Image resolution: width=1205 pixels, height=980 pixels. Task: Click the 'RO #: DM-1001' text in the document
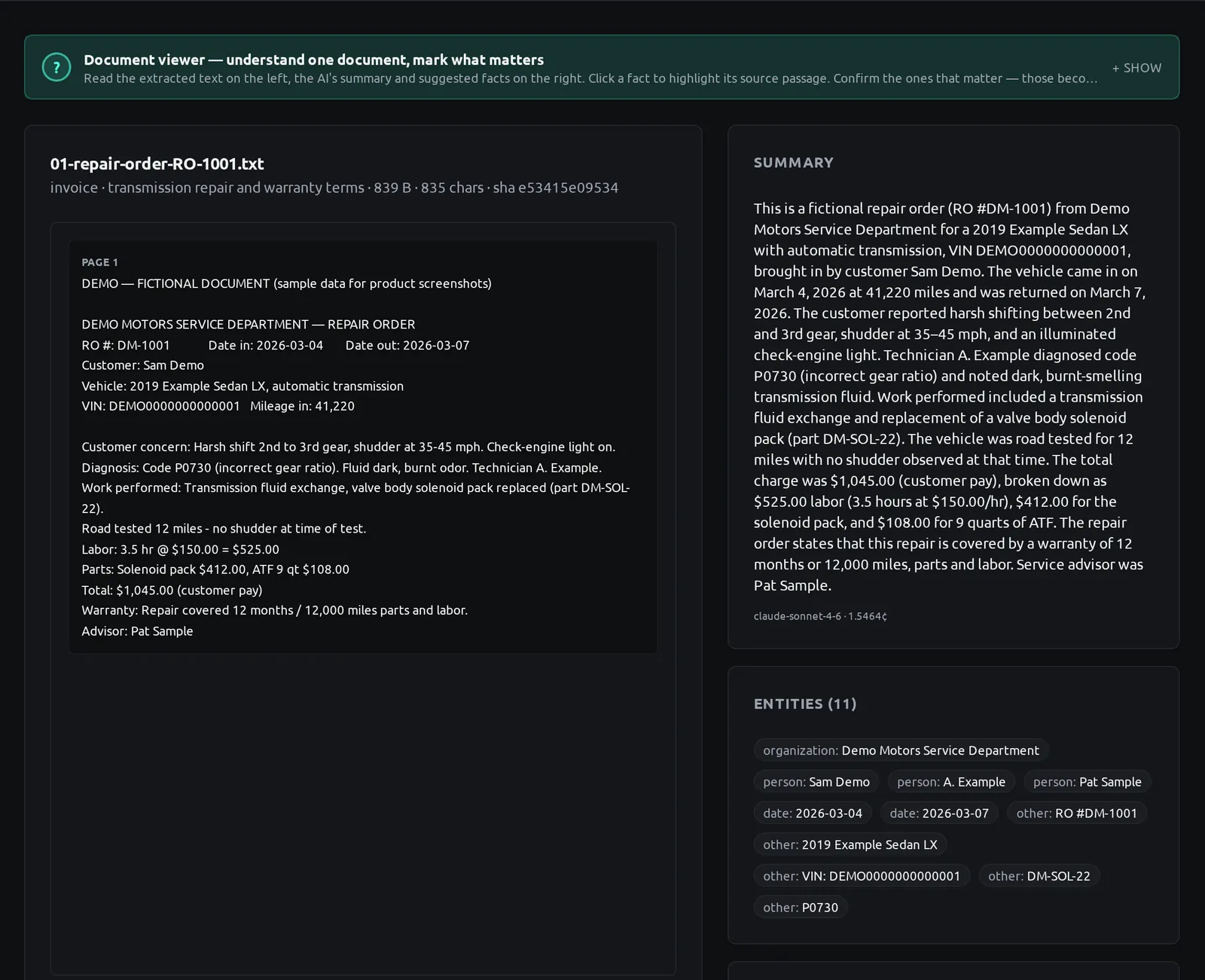(126, 345)
